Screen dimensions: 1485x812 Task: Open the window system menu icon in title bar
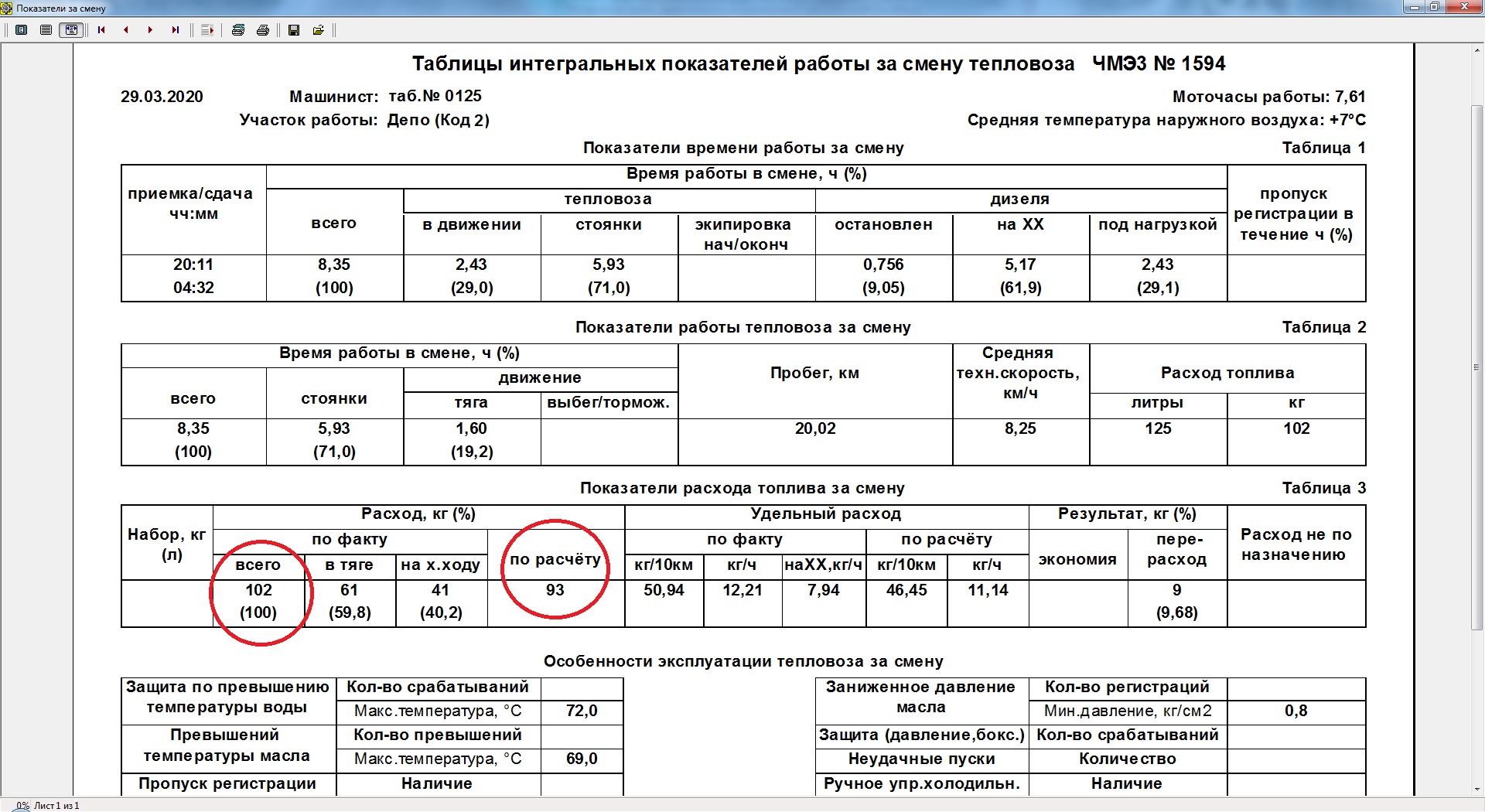tap(7, 8)
